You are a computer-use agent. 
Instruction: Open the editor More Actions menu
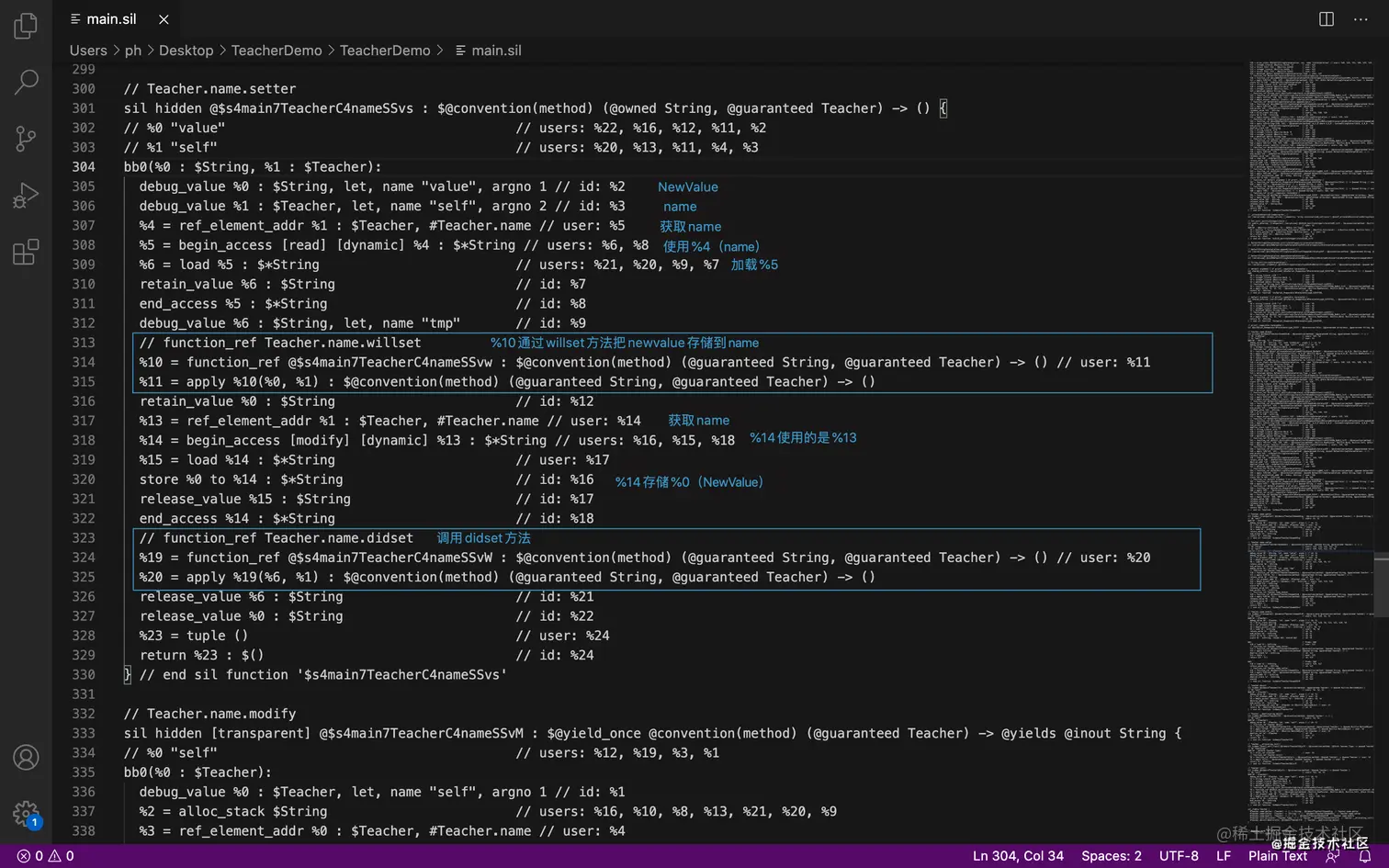coord(1361,19)
